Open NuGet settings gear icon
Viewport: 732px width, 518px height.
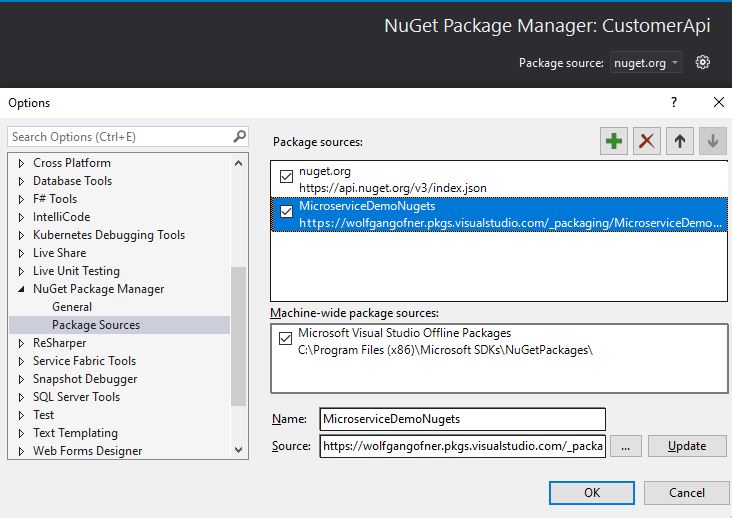tap(703, 63)
